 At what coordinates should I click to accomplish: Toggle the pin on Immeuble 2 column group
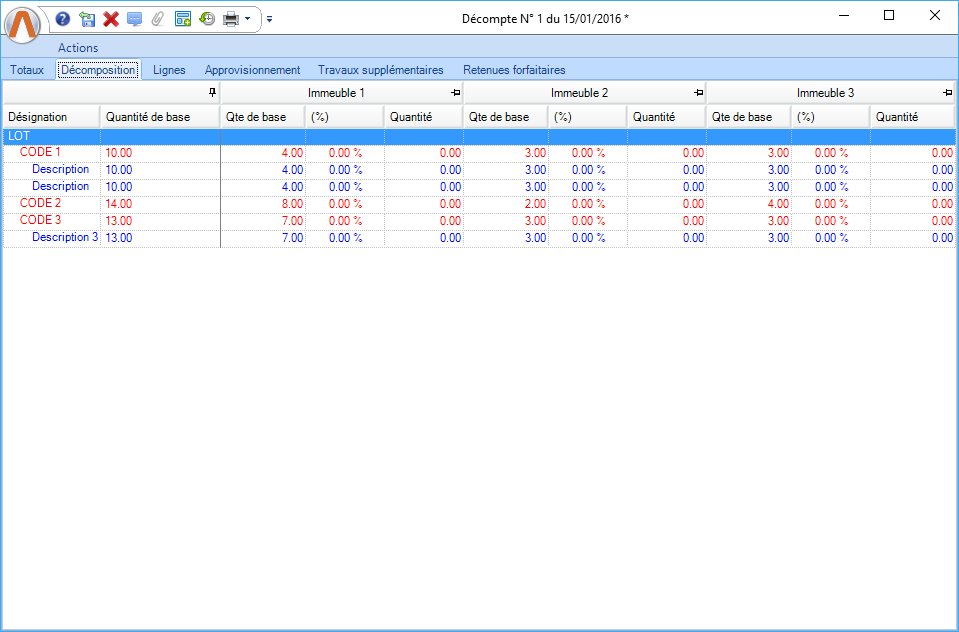pyautogui.click(x=698, y=93)
